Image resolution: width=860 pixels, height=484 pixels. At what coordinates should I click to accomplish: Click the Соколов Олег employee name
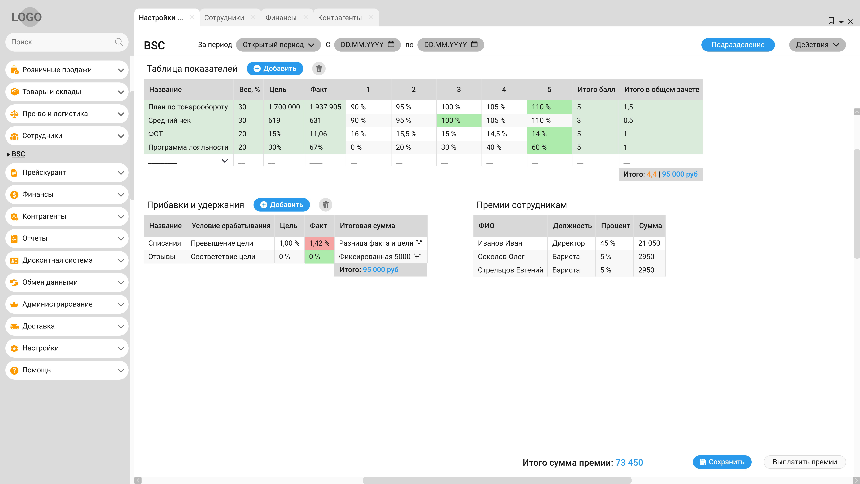tap(501, 256)
